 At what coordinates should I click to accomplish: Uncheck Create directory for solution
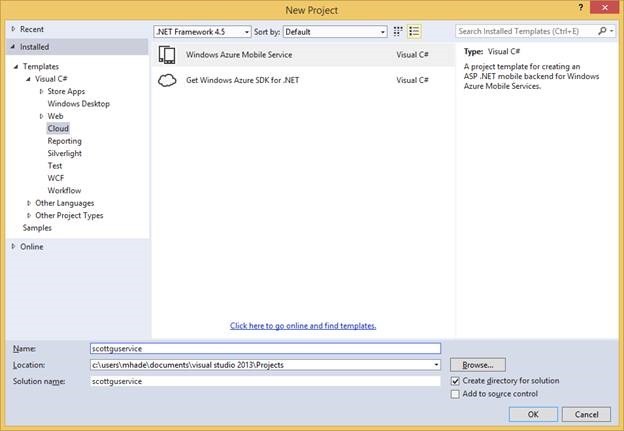(456, 381)
